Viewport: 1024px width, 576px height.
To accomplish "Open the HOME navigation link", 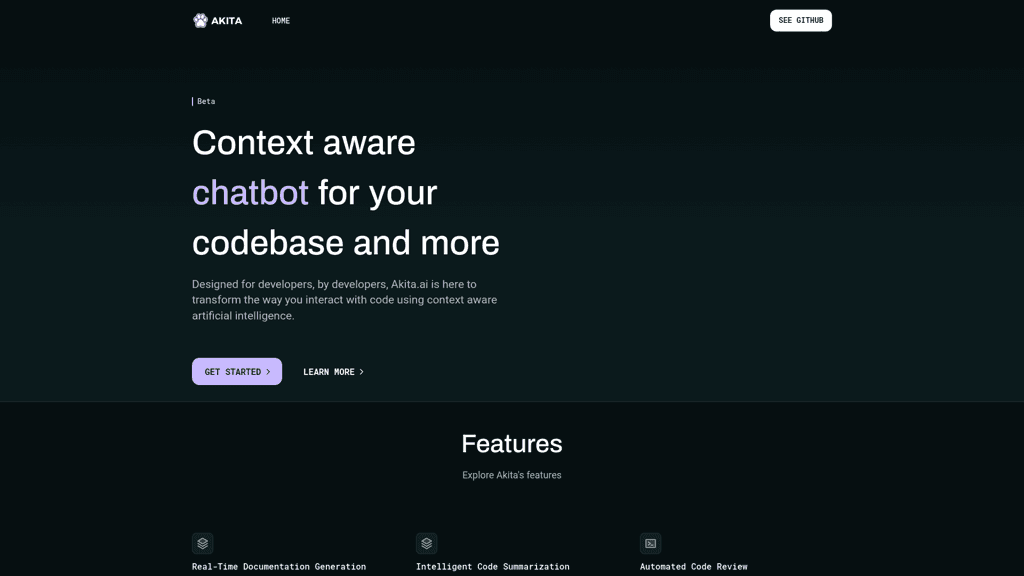I will [281, 21].
